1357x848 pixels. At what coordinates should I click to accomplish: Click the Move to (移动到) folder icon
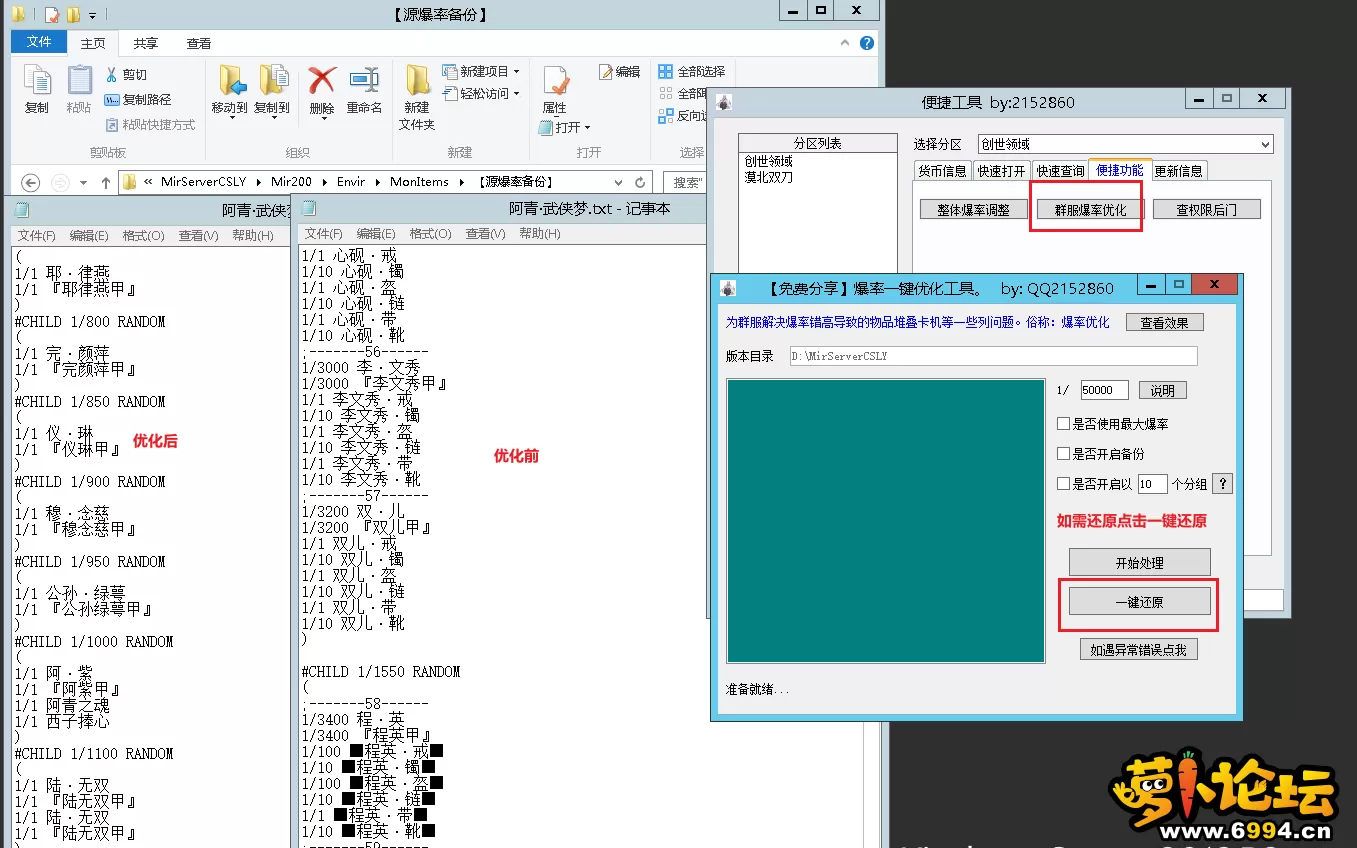point(231,80)
